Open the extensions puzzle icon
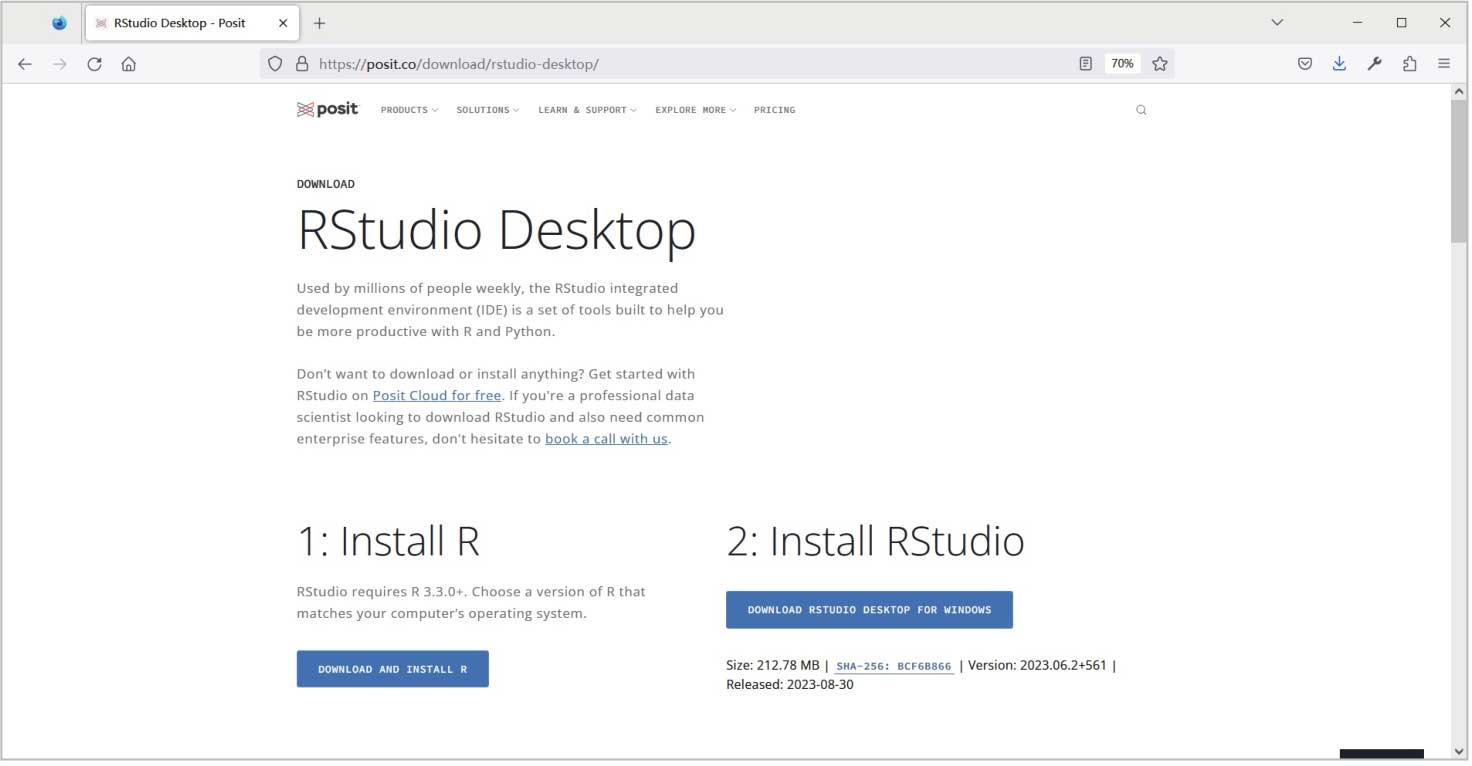This screenshot has width=1472, height=766. [x=1409, y=64]
